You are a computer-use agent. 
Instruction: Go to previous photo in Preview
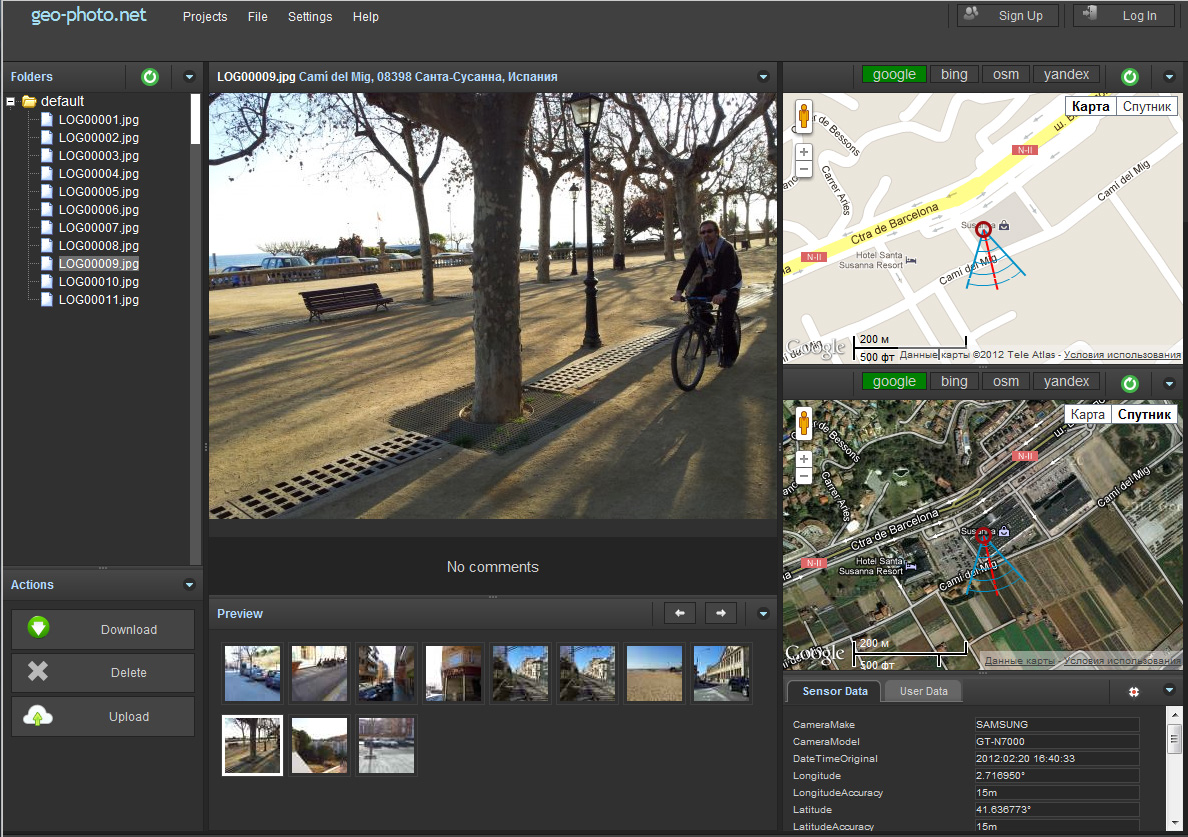[x=679, y=613]
